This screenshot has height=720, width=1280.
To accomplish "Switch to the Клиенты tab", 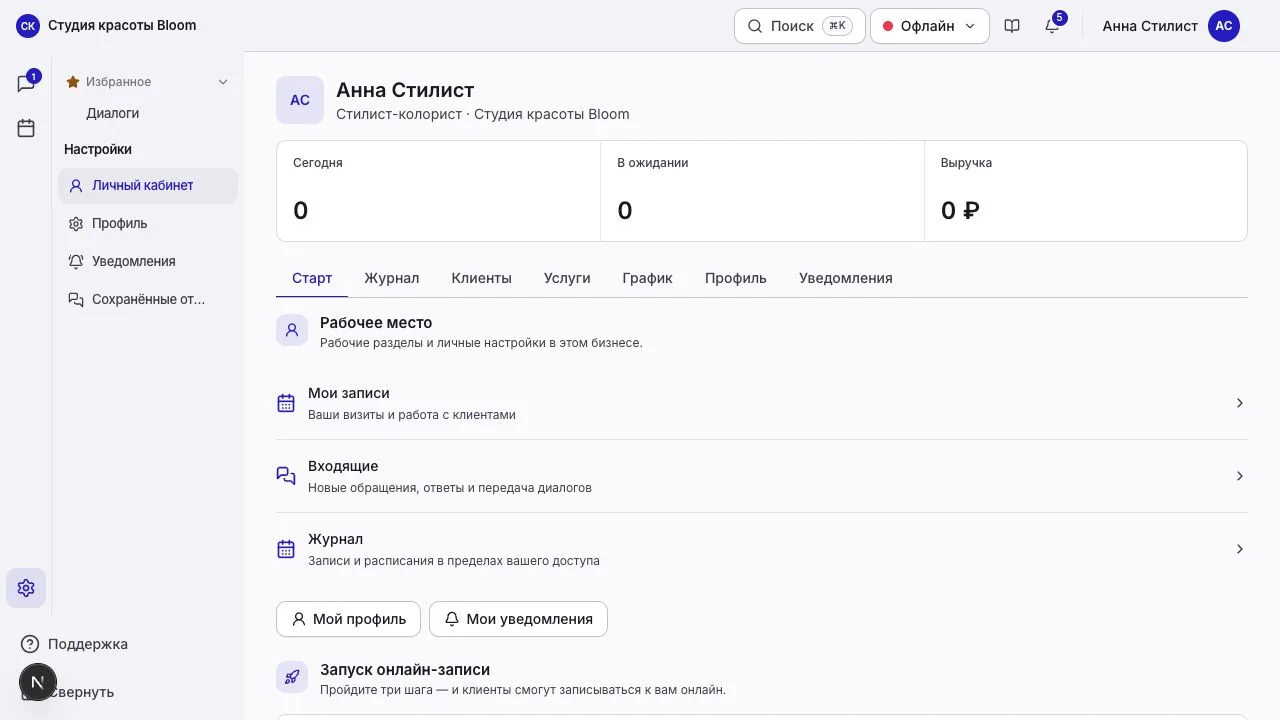I will (481, 278).
